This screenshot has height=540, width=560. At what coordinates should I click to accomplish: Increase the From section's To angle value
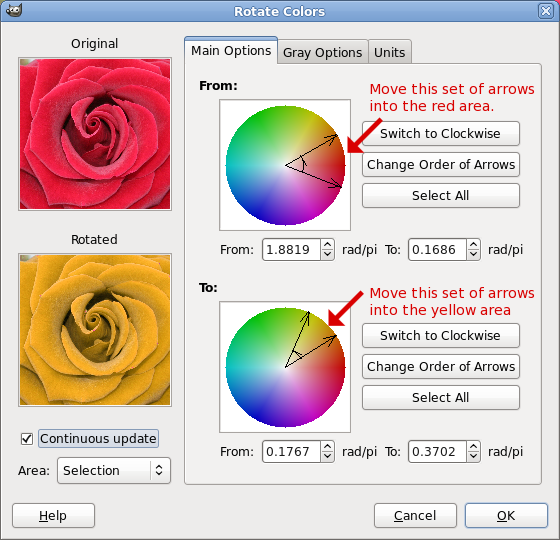click(x=473, y=245)
